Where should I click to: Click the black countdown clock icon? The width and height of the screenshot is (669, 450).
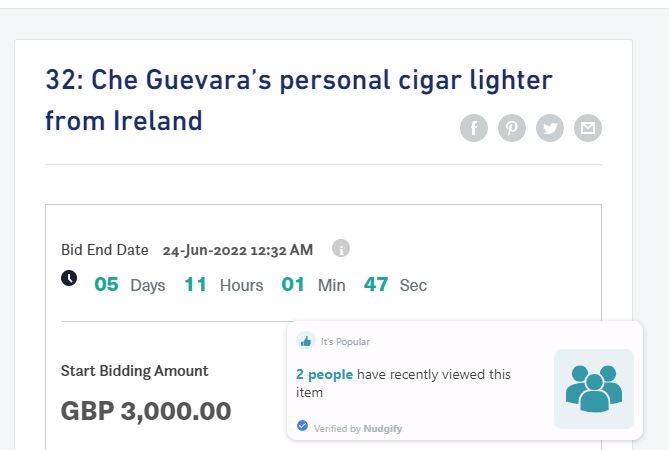(x=69, y=278)
